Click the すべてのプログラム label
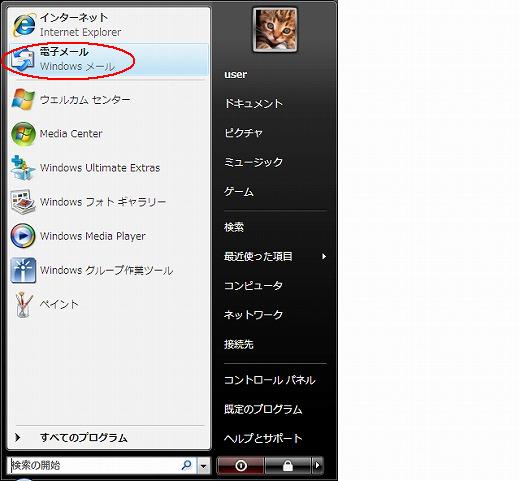The image size is (520, 481). (x=84, y=437)
